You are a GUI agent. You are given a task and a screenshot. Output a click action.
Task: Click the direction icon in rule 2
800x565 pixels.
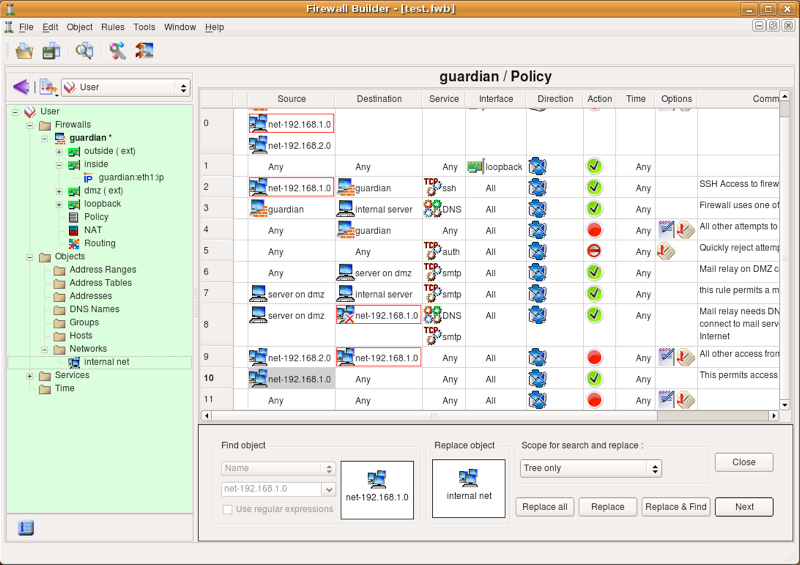(537, 188)
